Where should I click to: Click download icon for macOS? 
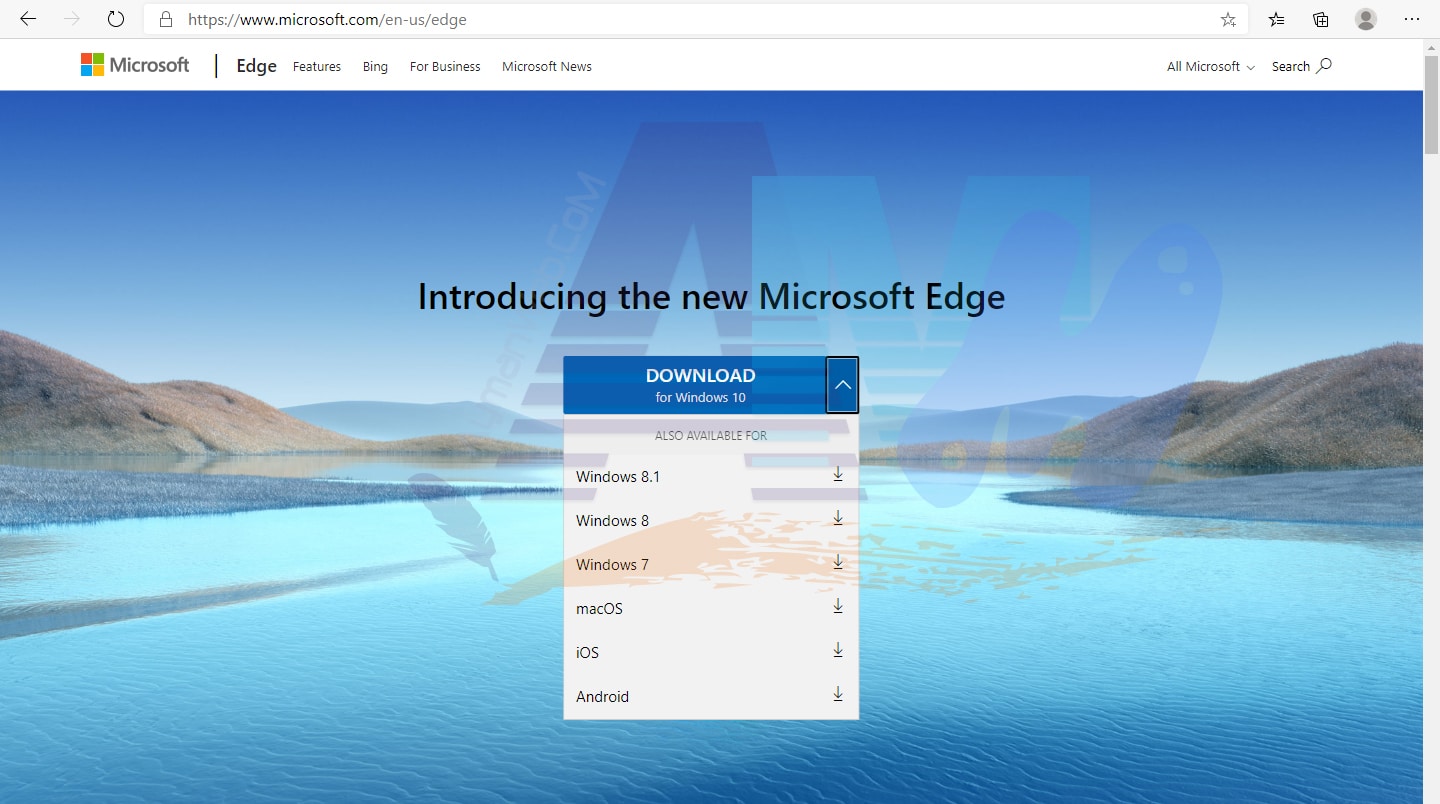point(838,606)
